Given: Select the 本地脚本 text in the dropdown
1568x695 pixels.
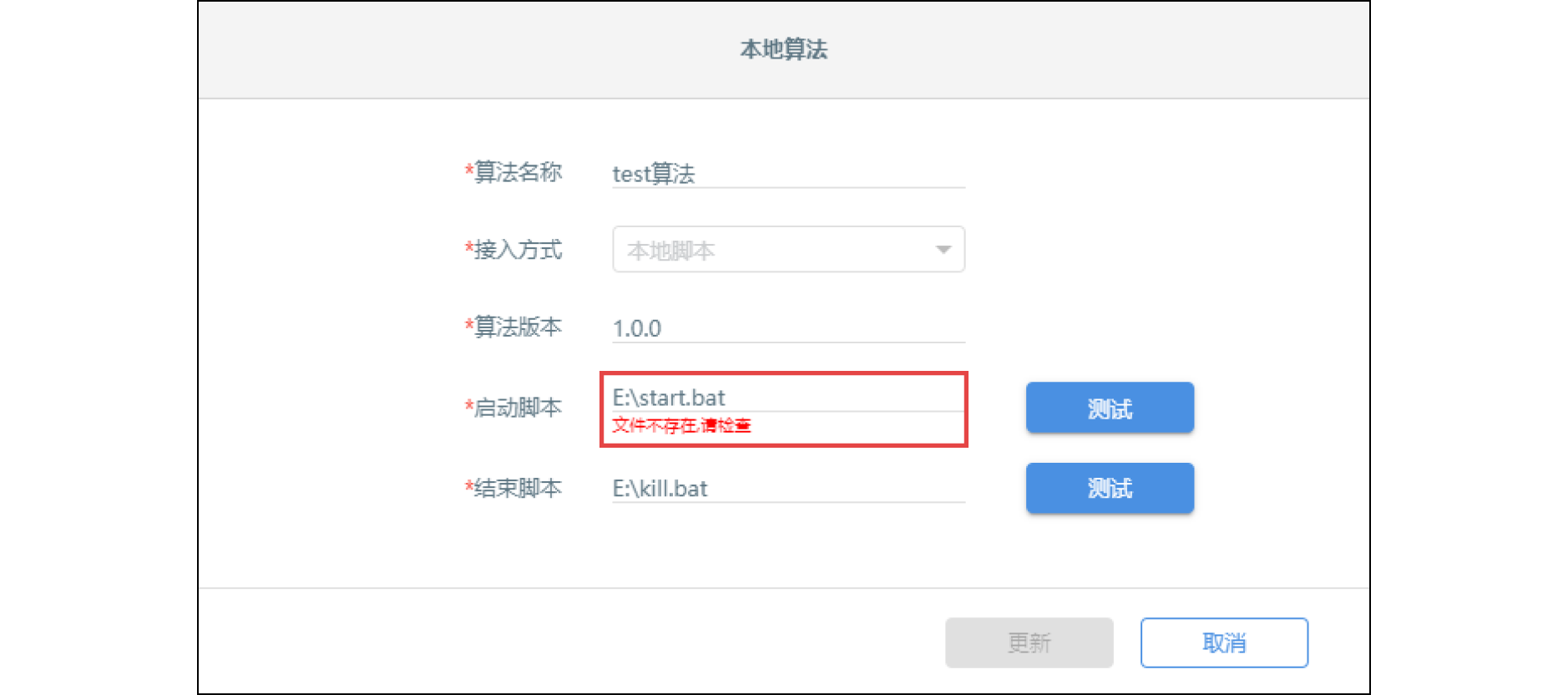Looking at the screenshot, I should 670,250.
